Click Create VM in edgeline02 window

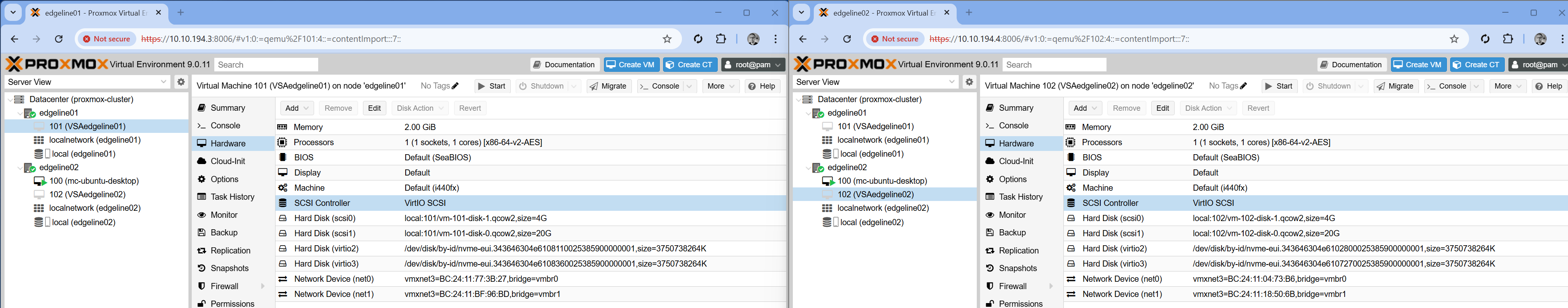(x=1418, y=64)
